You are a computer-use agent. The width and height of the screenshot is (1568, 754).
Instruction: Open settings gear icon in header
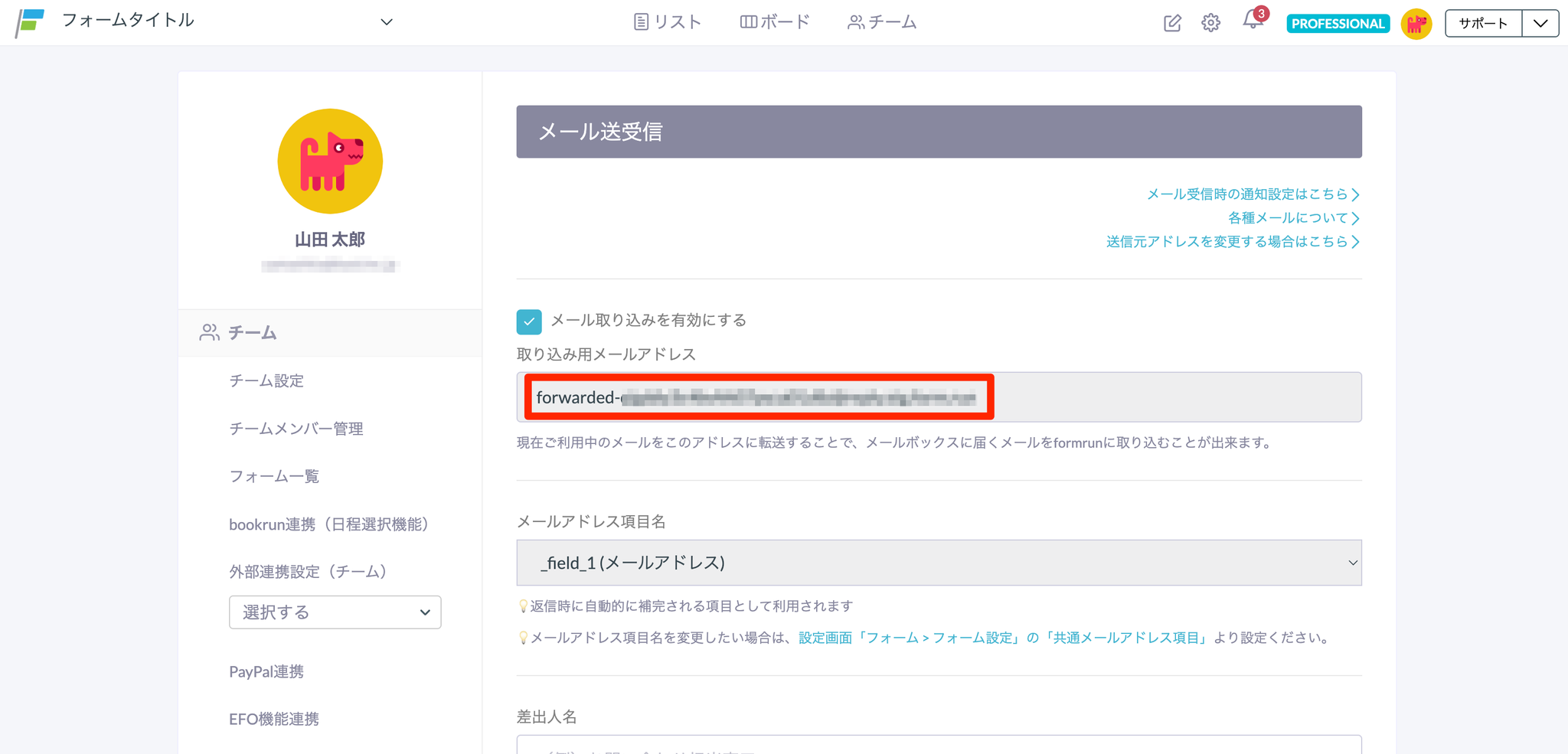coord(1210,23)
